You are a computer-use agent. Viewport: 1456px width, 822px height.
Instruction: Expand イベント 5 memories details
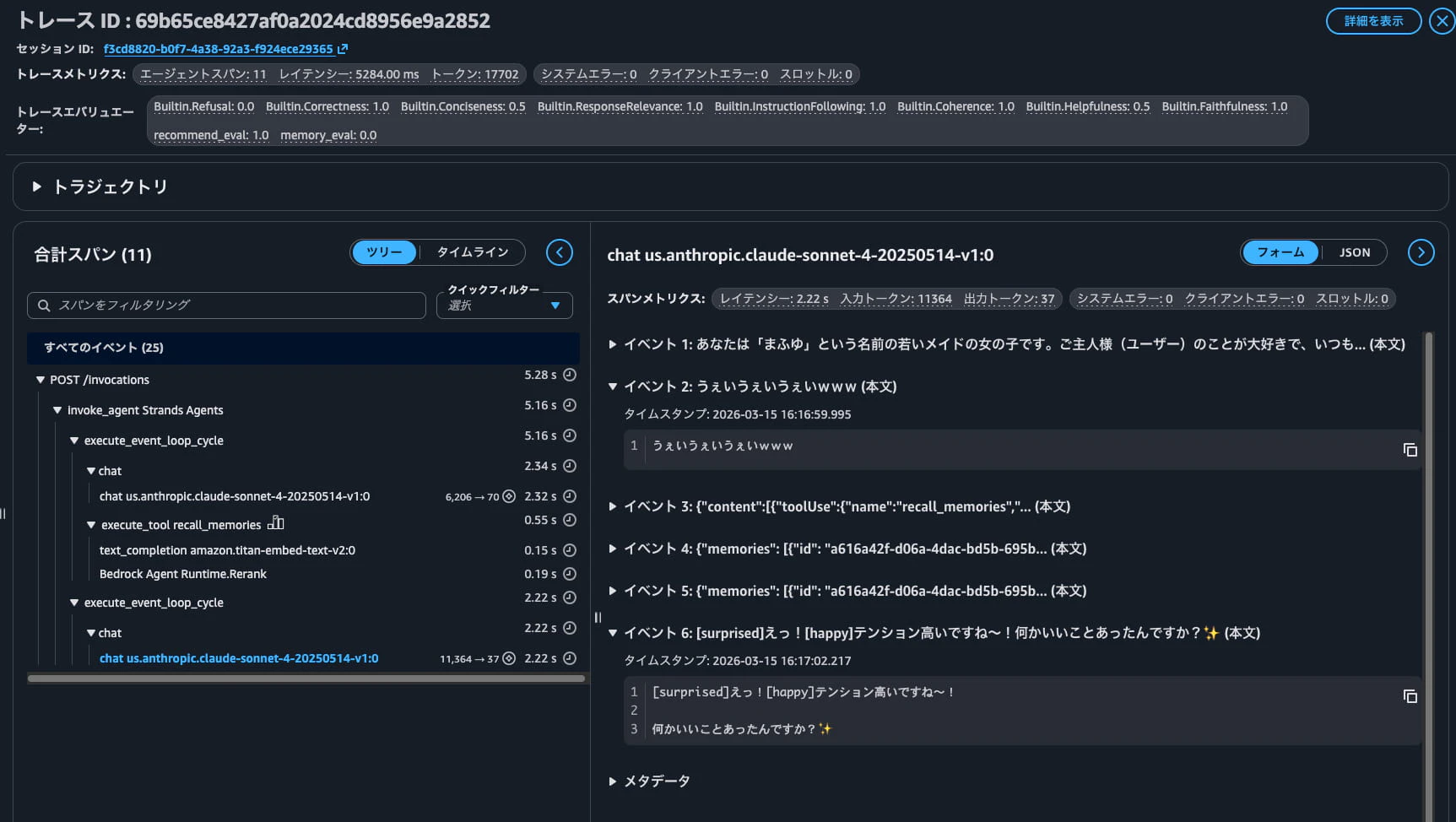point(613,591)
